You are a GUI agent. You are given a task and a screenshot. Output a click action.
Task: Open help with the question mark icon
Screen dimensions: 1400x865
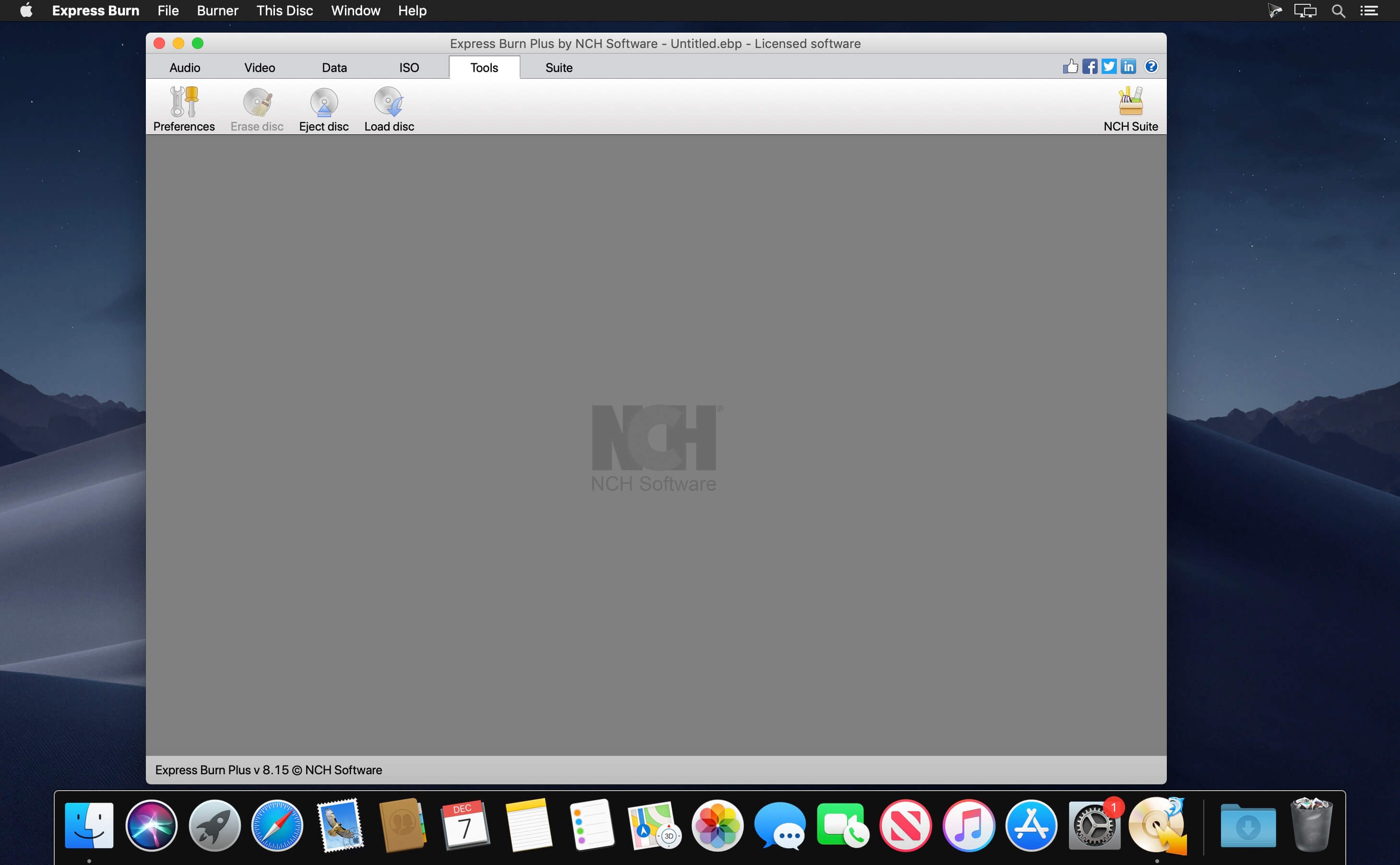1151,66
